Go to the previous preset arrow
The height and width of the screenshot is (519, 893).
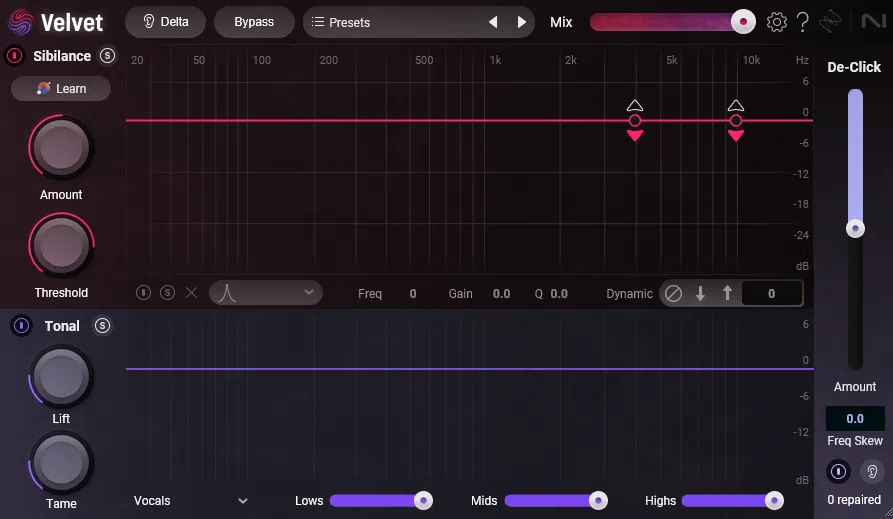coord(493,22)
